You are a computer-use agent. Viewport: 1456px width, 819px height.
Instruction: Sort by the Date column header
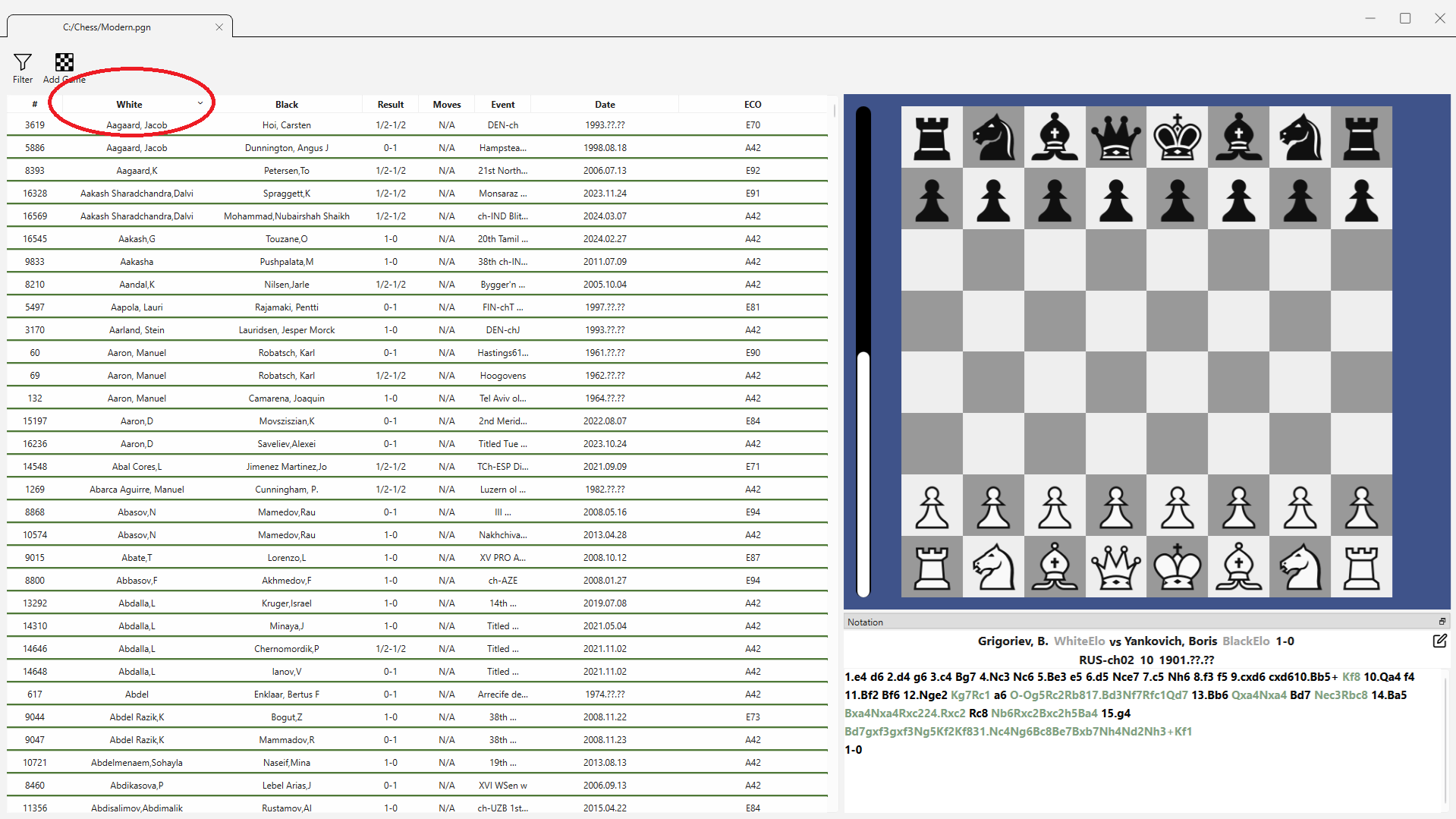605,105
